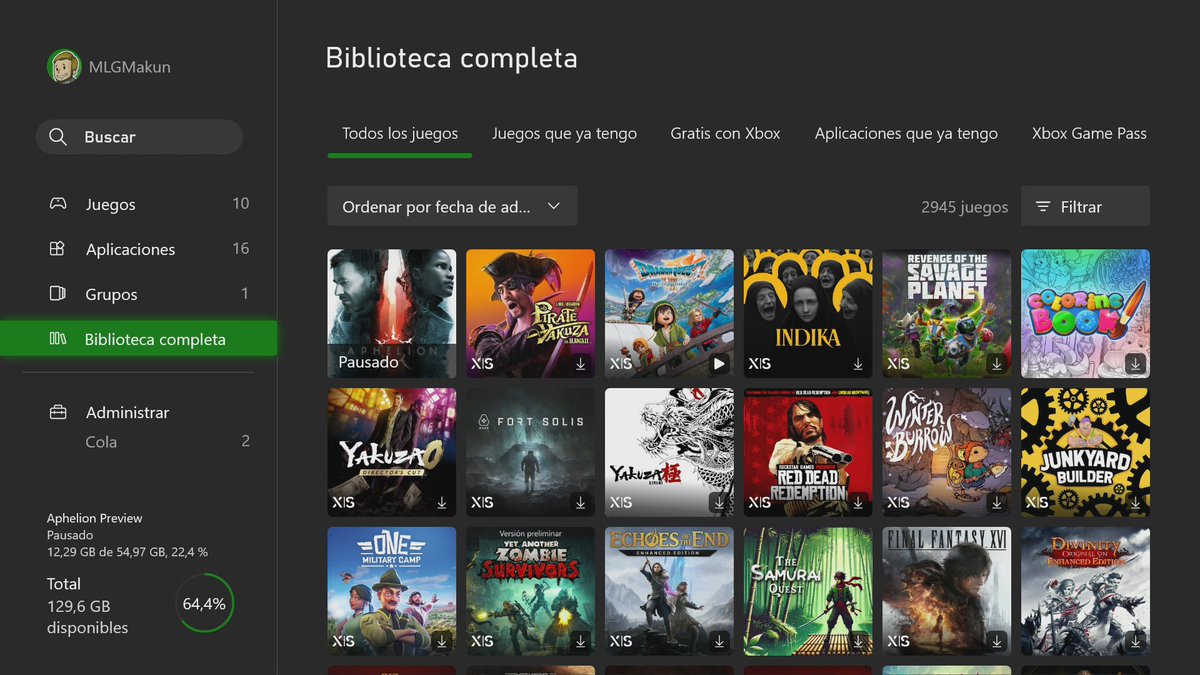The image size is (1200, 675).
Task: Open the Gratis con Xbox tab
Action: tap(725, 133)
